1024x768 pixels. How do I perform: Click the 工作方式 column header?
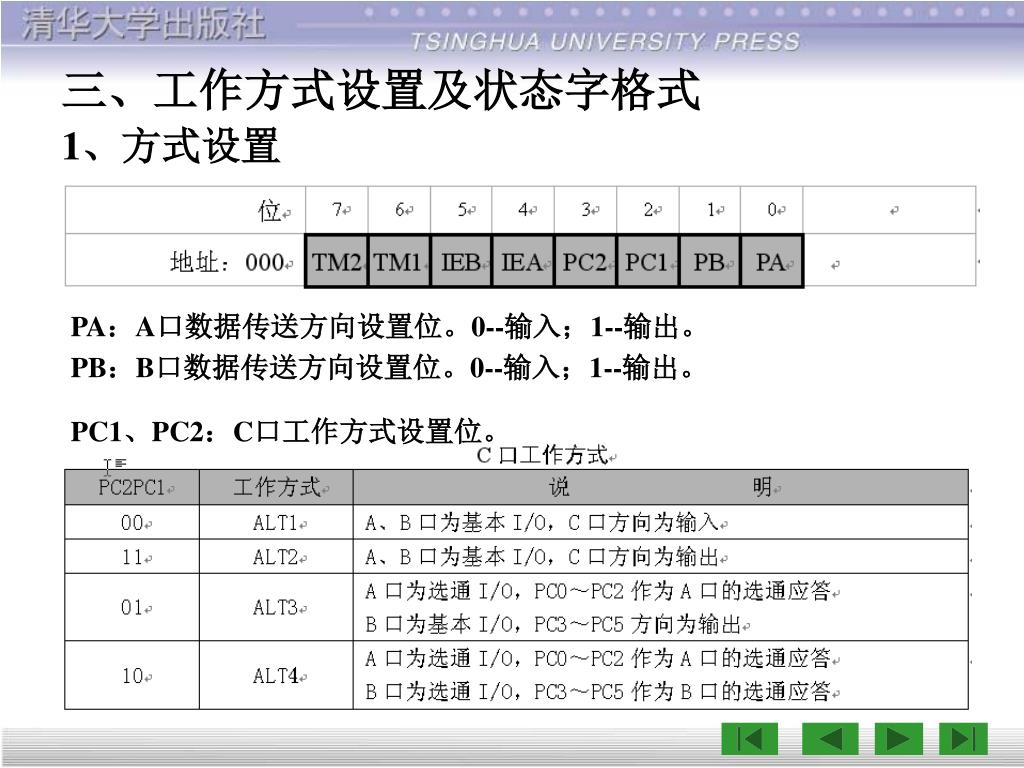pyautogui.click(x=276, y=487)
